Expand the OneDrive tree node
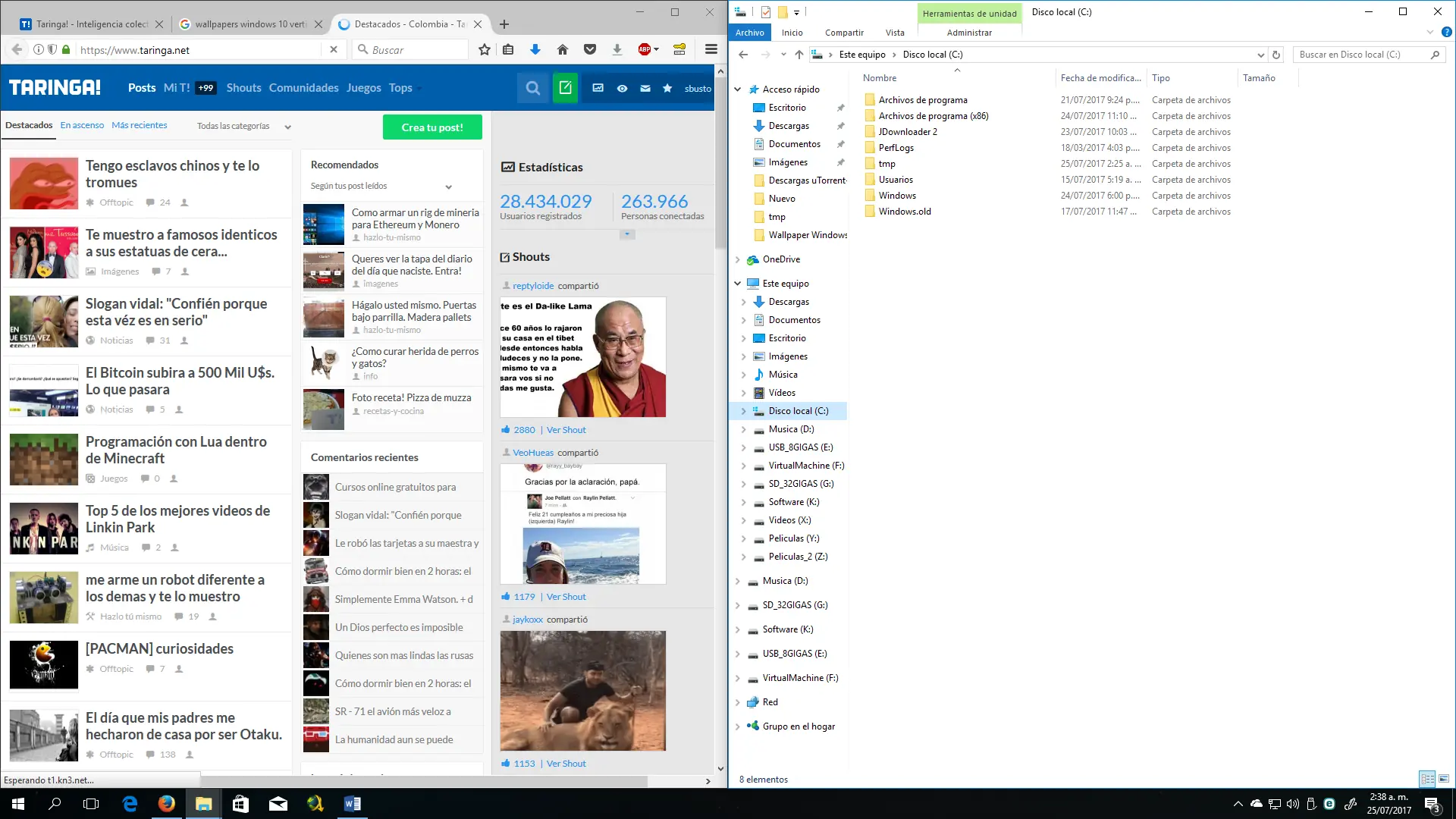Viewport: 1456px width, 819px height. (737, 259)
